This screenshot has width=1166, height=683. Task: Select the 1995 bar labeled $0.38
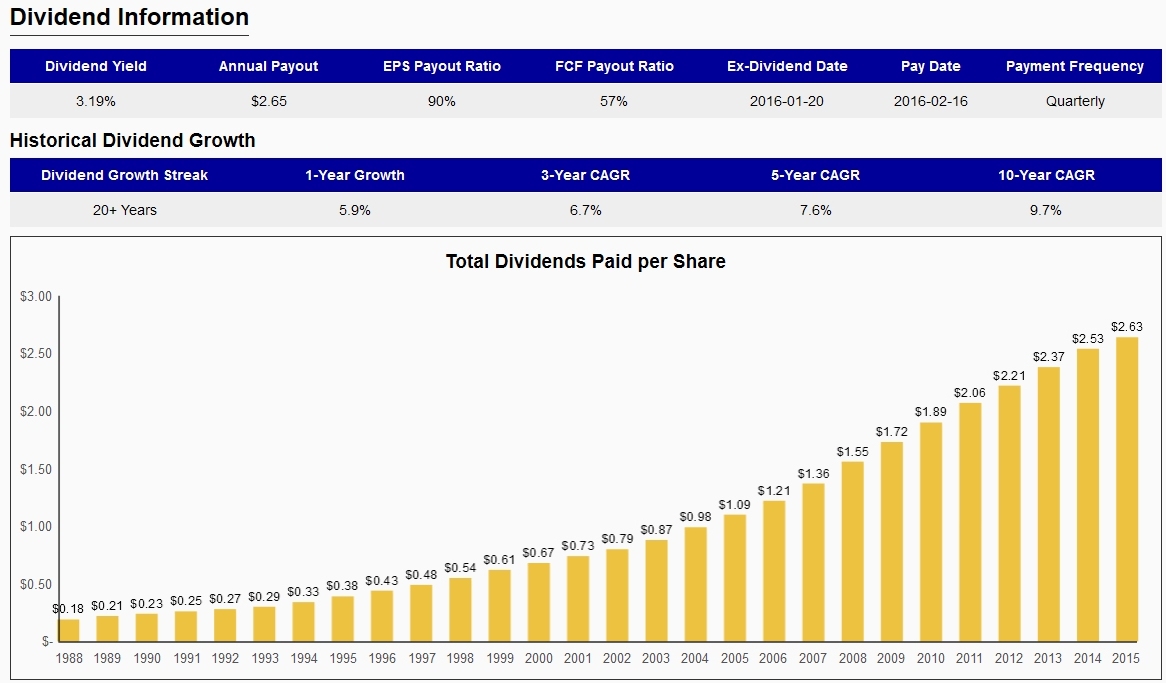tap(343, 619)
